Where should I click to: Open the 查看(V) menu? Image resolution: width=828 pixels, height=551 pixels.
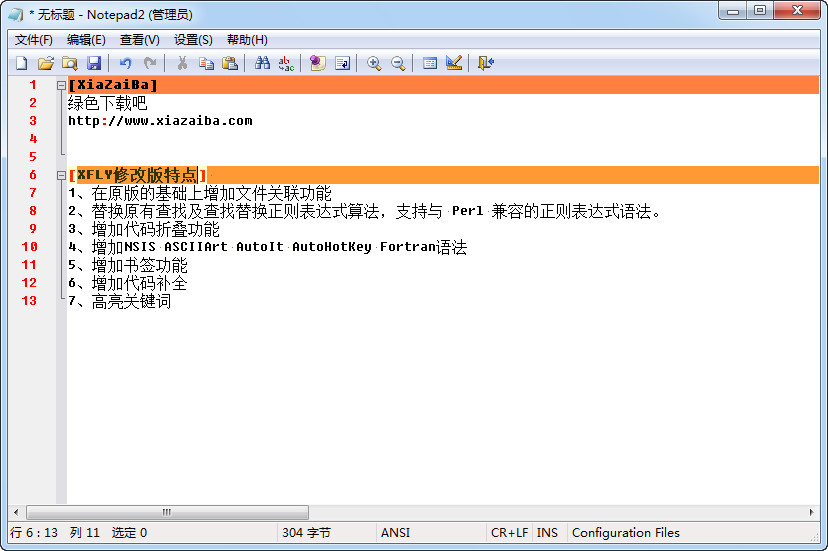(x=139, y=40)
